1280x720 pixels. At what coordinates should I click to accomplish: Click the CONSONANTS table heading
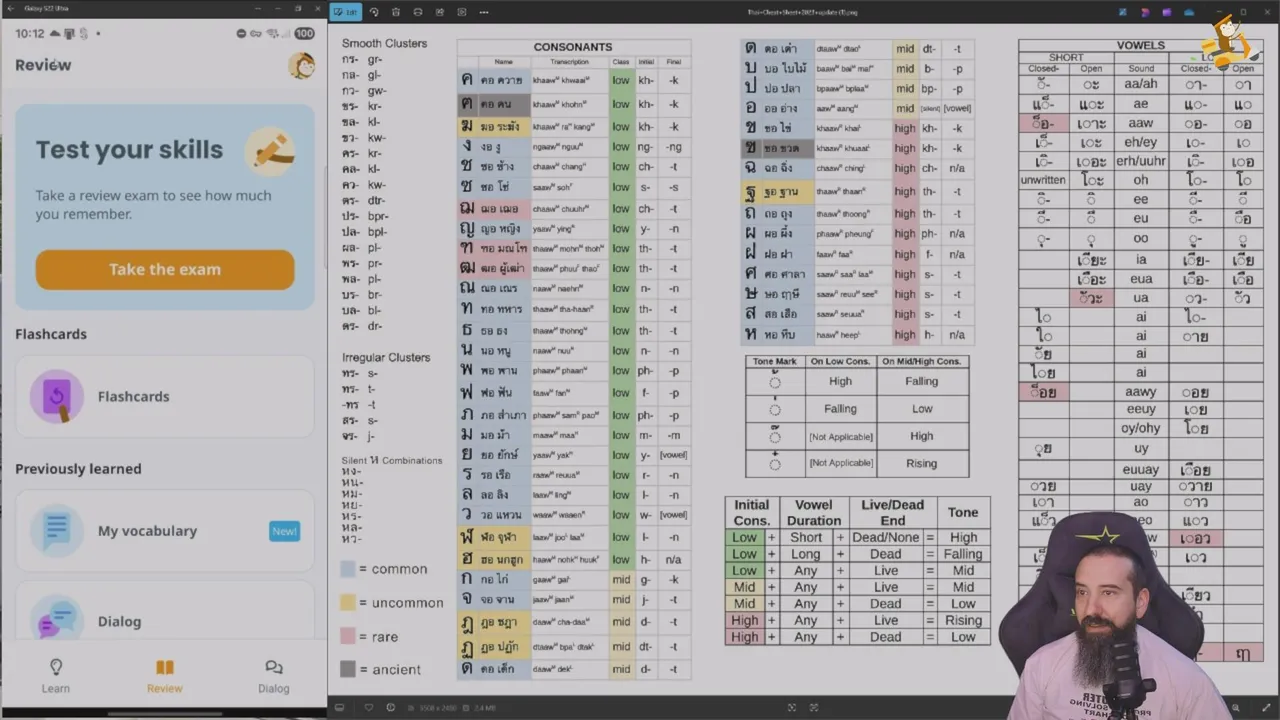(573, 47)
